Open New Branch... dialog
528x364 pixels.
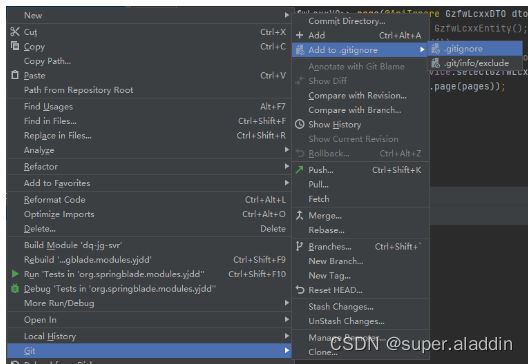336,261
